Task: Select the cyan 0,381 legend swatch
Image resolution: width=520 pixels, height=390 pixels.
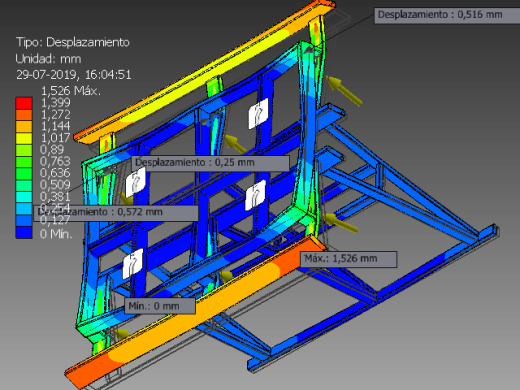Action: 24,197
